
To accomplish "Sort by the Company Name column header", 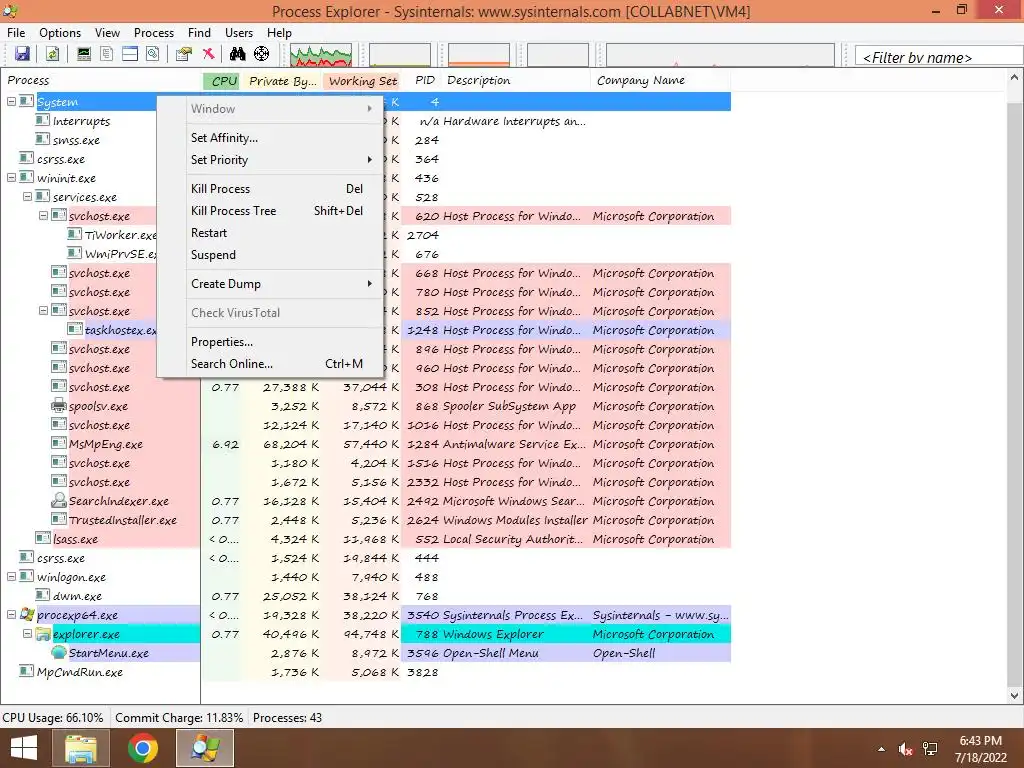I will click(660, 81).
